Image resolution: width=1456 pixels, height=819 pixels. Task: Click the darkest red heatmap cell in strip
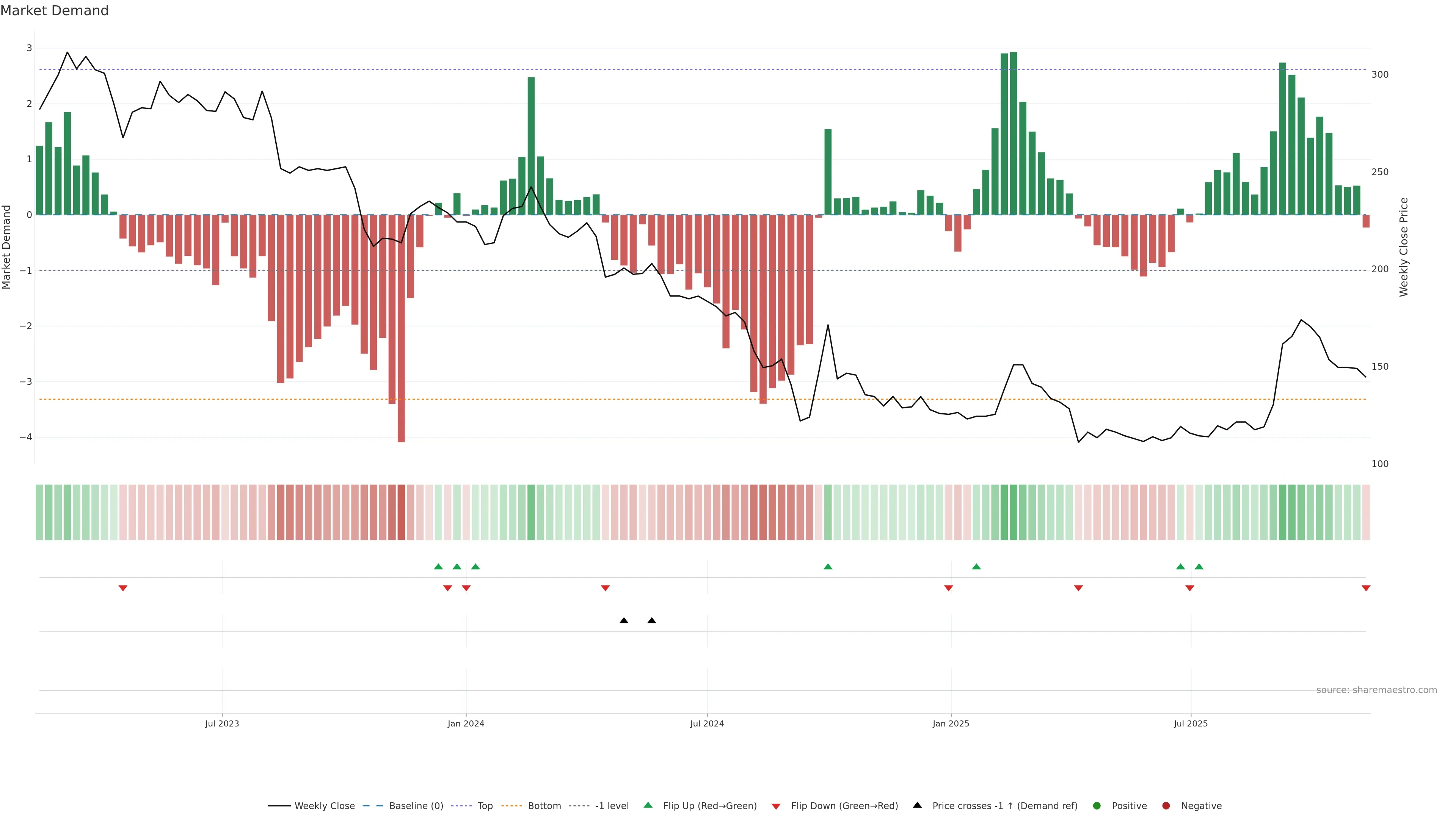pos(401,512)
